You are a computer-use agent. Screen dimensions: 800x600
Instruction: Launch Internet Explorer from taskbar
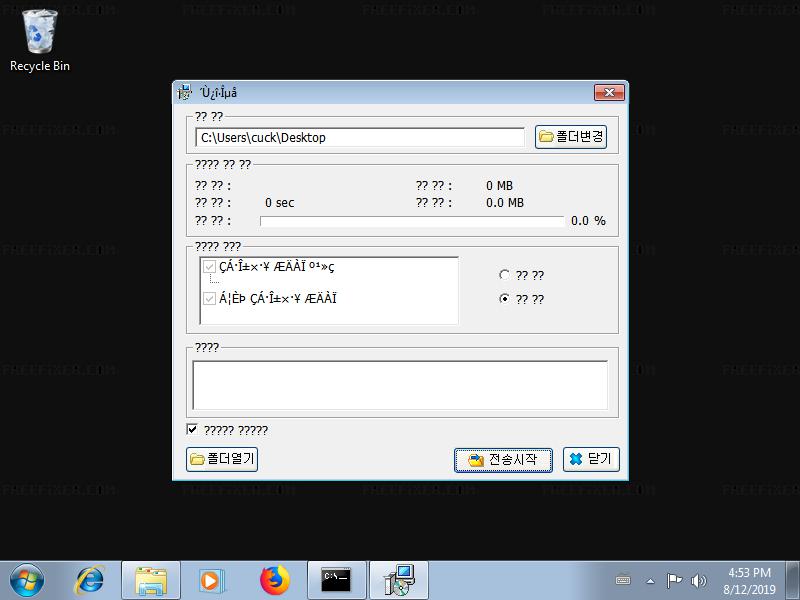point(90,579)
